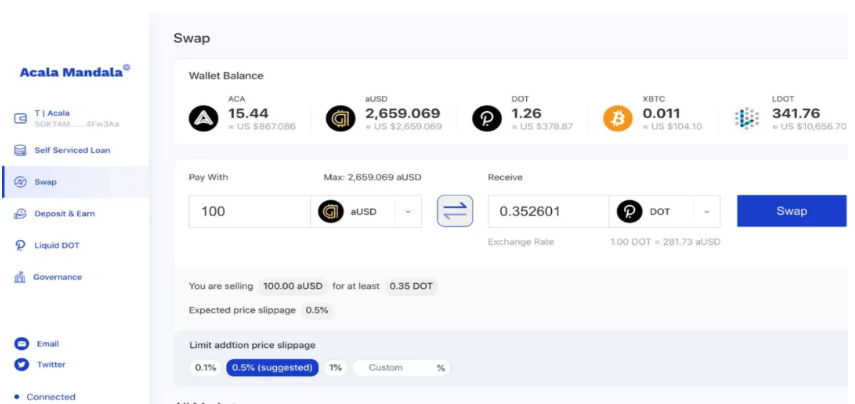Image resolution: width=855 pixels, height=404 pixels.
Task: Click the LDOT balance 341.76
Action: pos(796,114)
